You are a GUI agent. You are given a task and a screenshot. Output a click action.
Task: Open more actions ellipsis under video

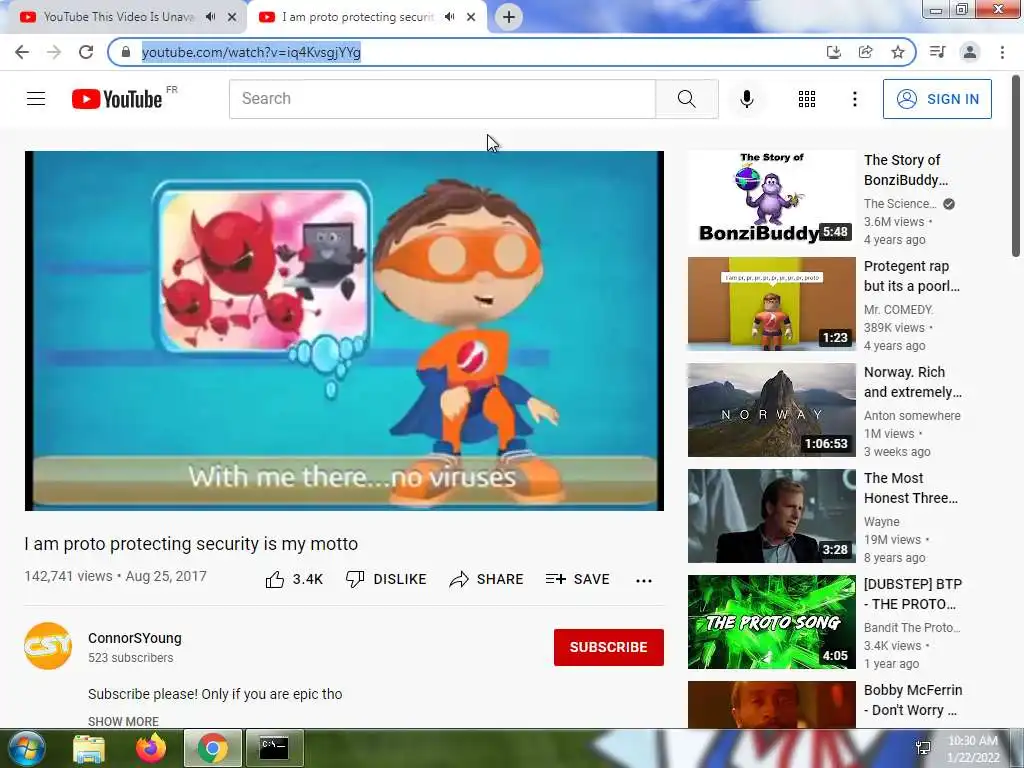point(644,581)
